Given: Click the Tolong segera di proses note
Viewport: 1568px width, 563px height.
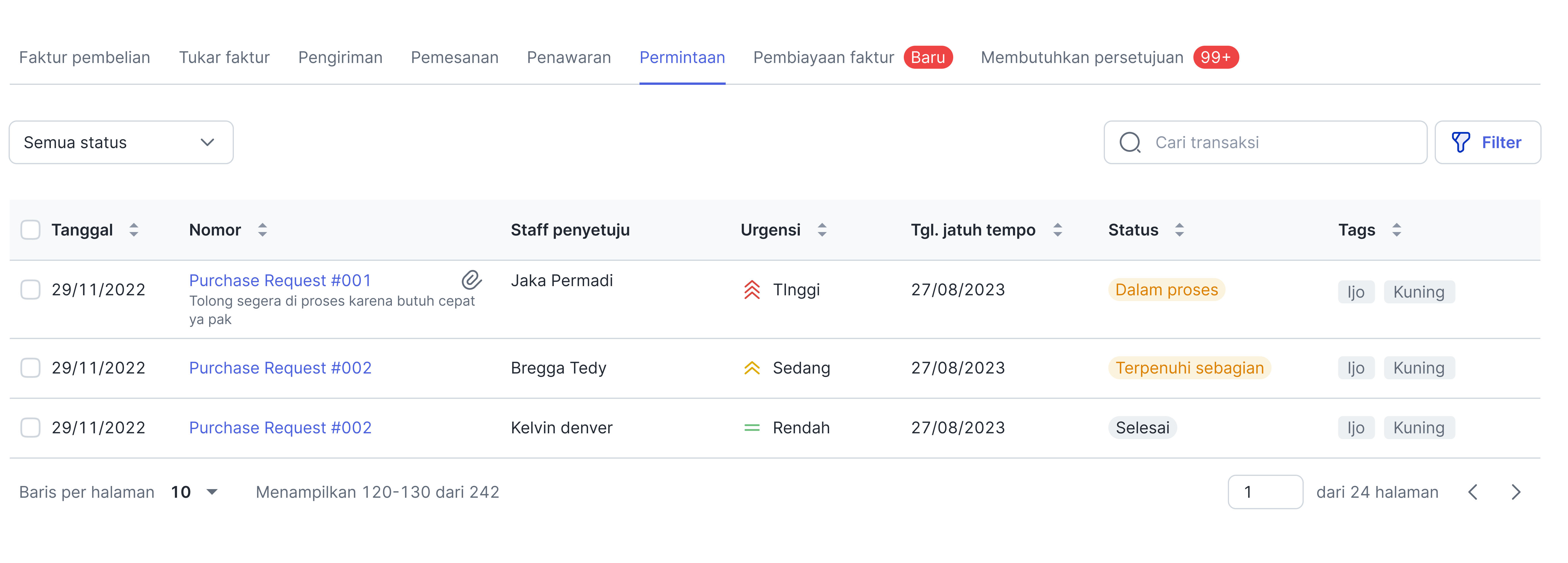Looking at the screenshot, I should point(332,310).
